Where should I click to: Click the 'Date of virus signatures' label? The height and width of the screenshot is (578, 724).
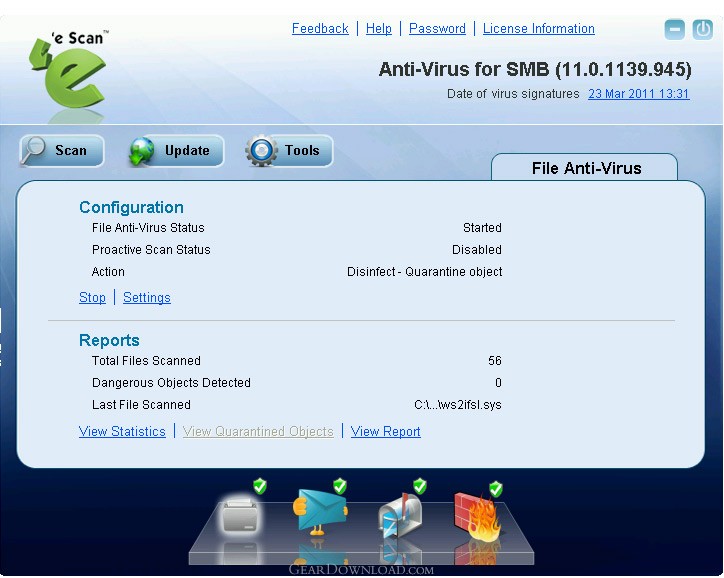pyautogui.click(x=513, y=94)
